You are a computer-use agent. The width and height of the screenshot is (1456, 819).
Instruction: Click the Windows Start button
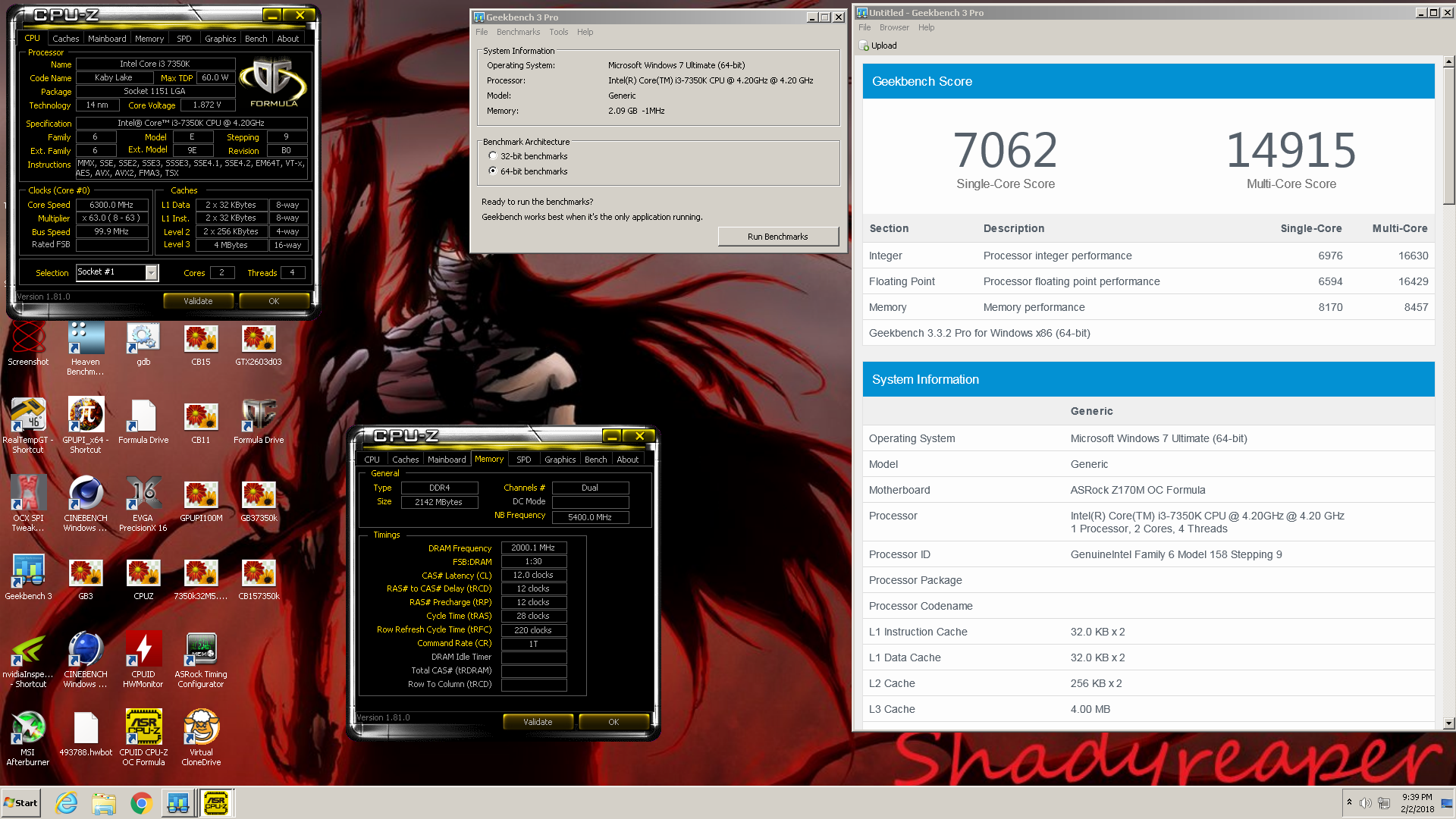point(21,803)
